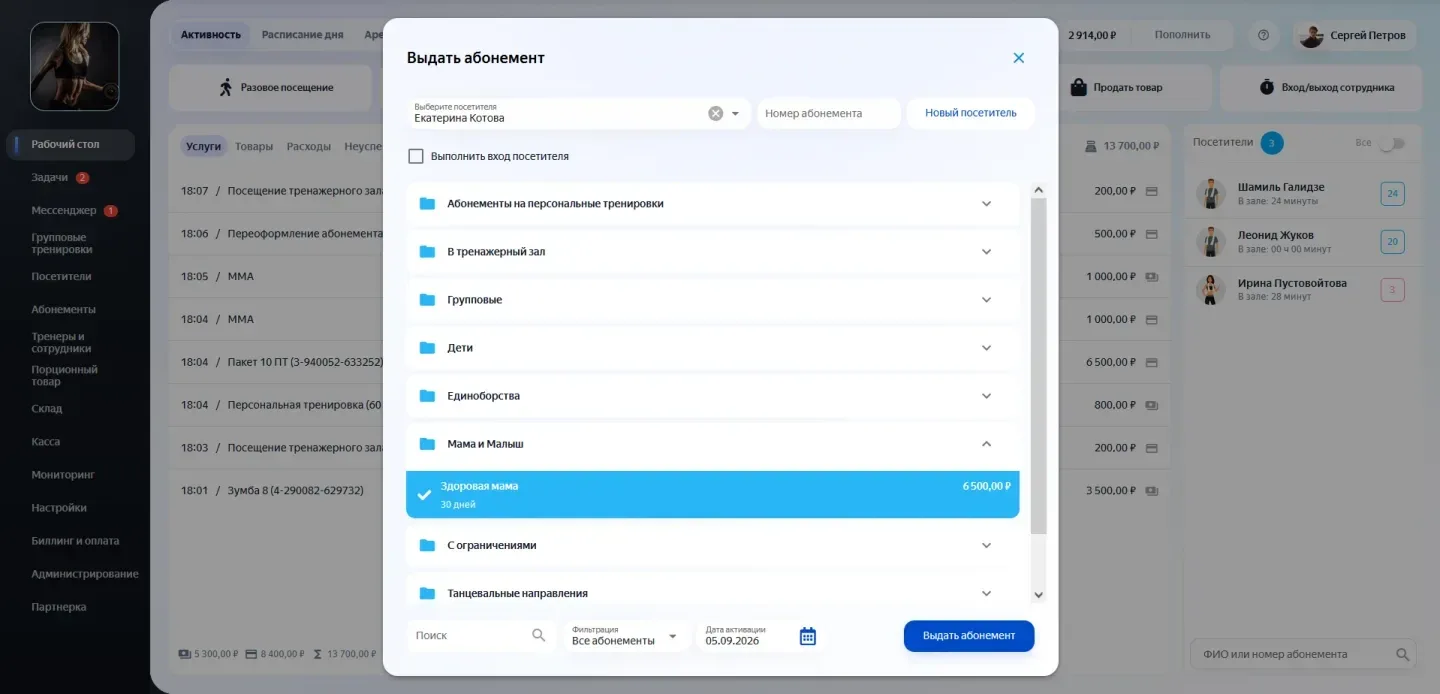Screen dimensions: 1440x694
Task: Deselect the Здоровая мама subscription row
Action: click(712, 494)
